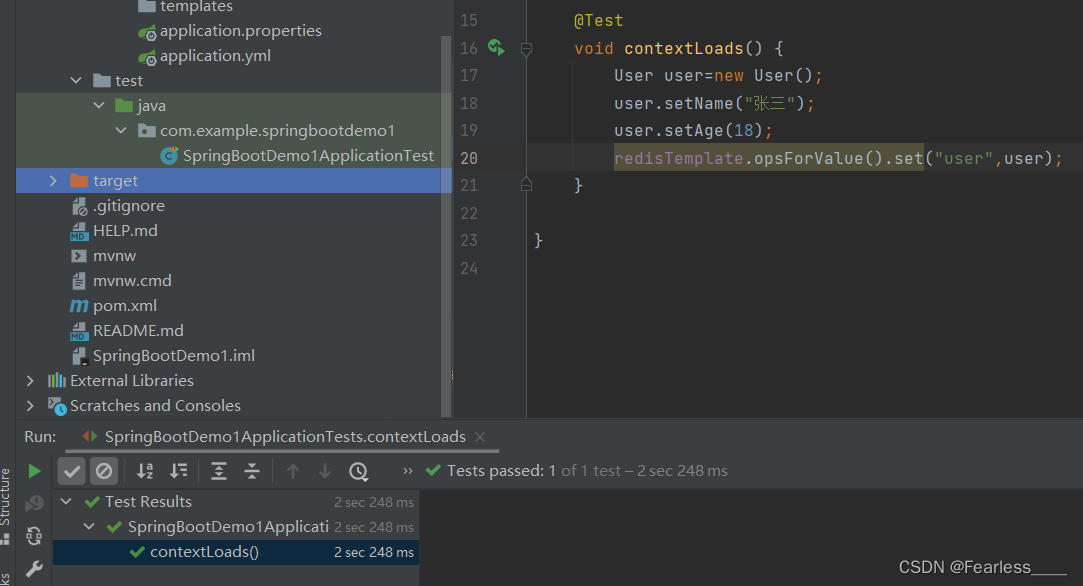The image size is (1083, 586).
Task: Expand all test results
Action: [219, 471]
